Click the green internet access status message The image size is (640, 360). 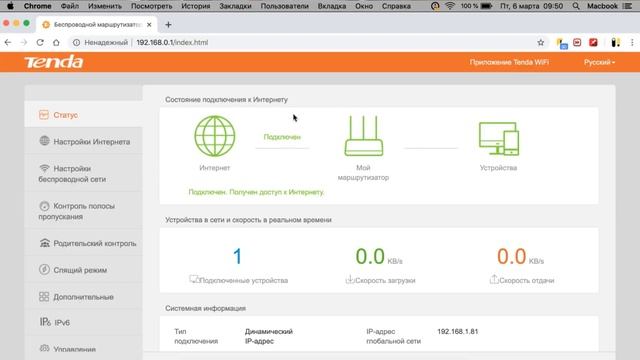[x=256, y=192]
